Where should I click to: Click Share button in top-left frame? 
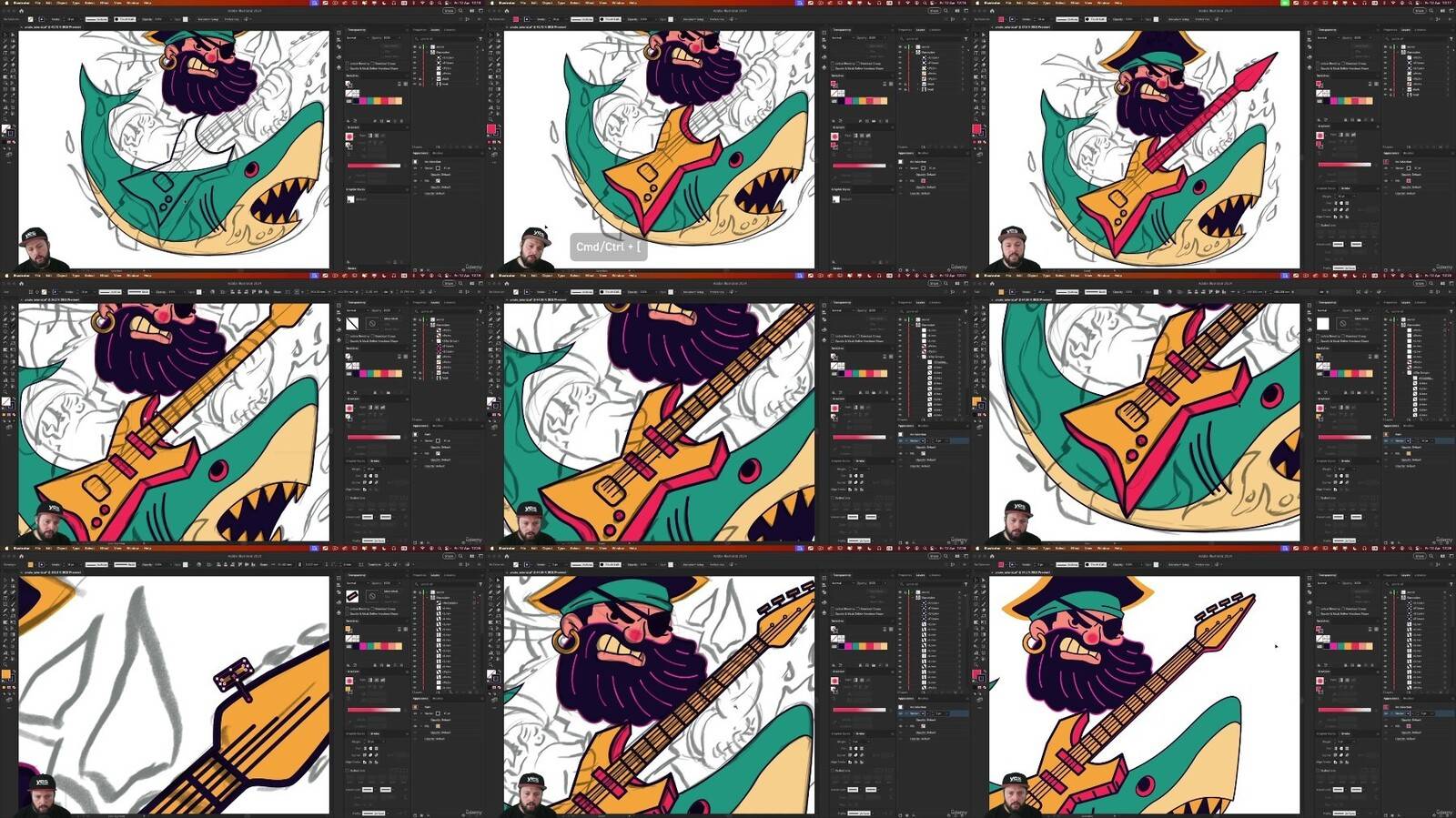point(449,11)
